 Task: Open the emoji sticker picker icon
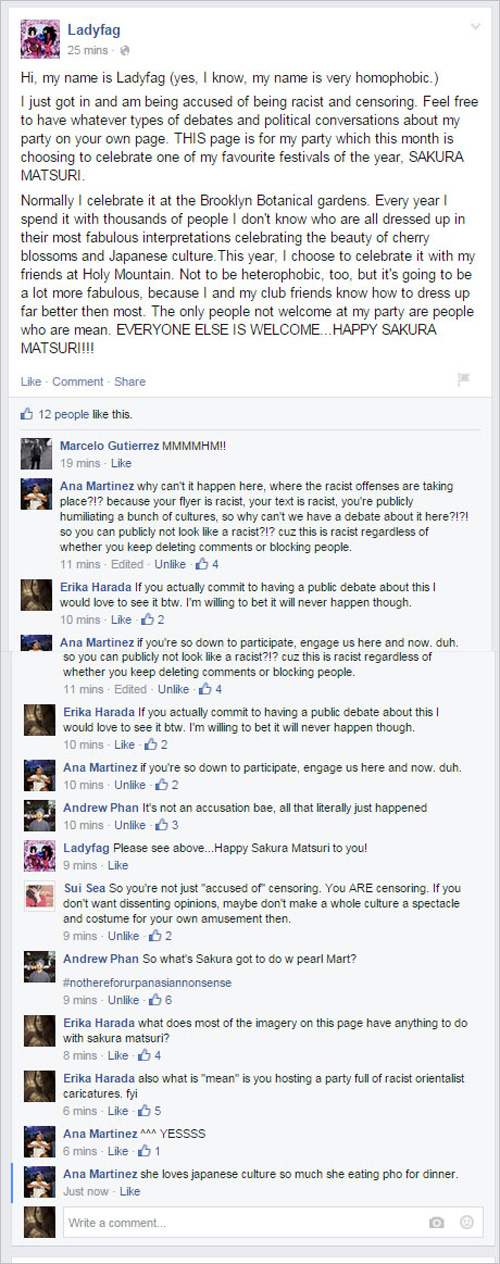click(x=466, y=1222)
